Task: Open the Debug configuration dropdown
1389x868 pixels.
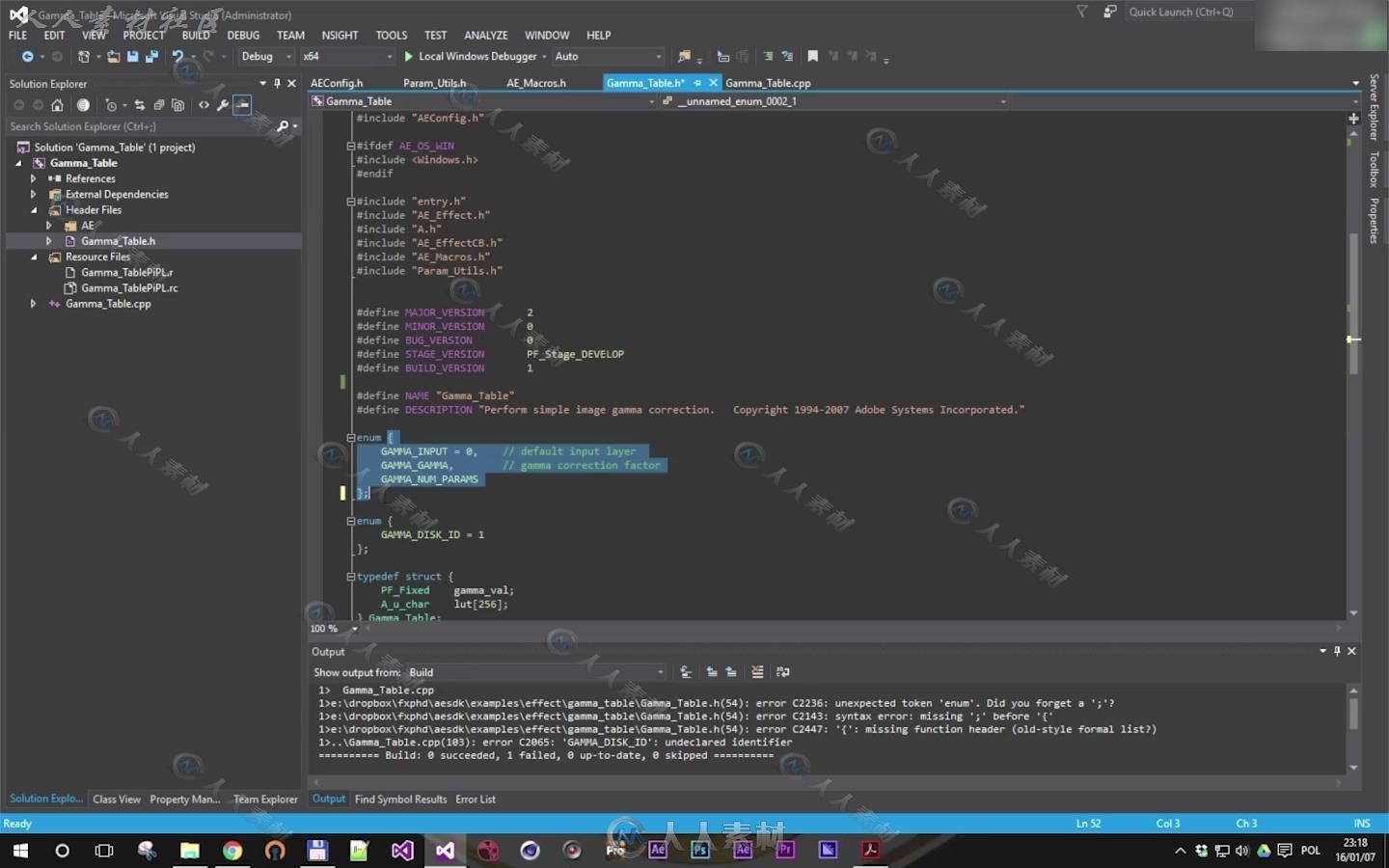Action: click(x=266, y=57)
